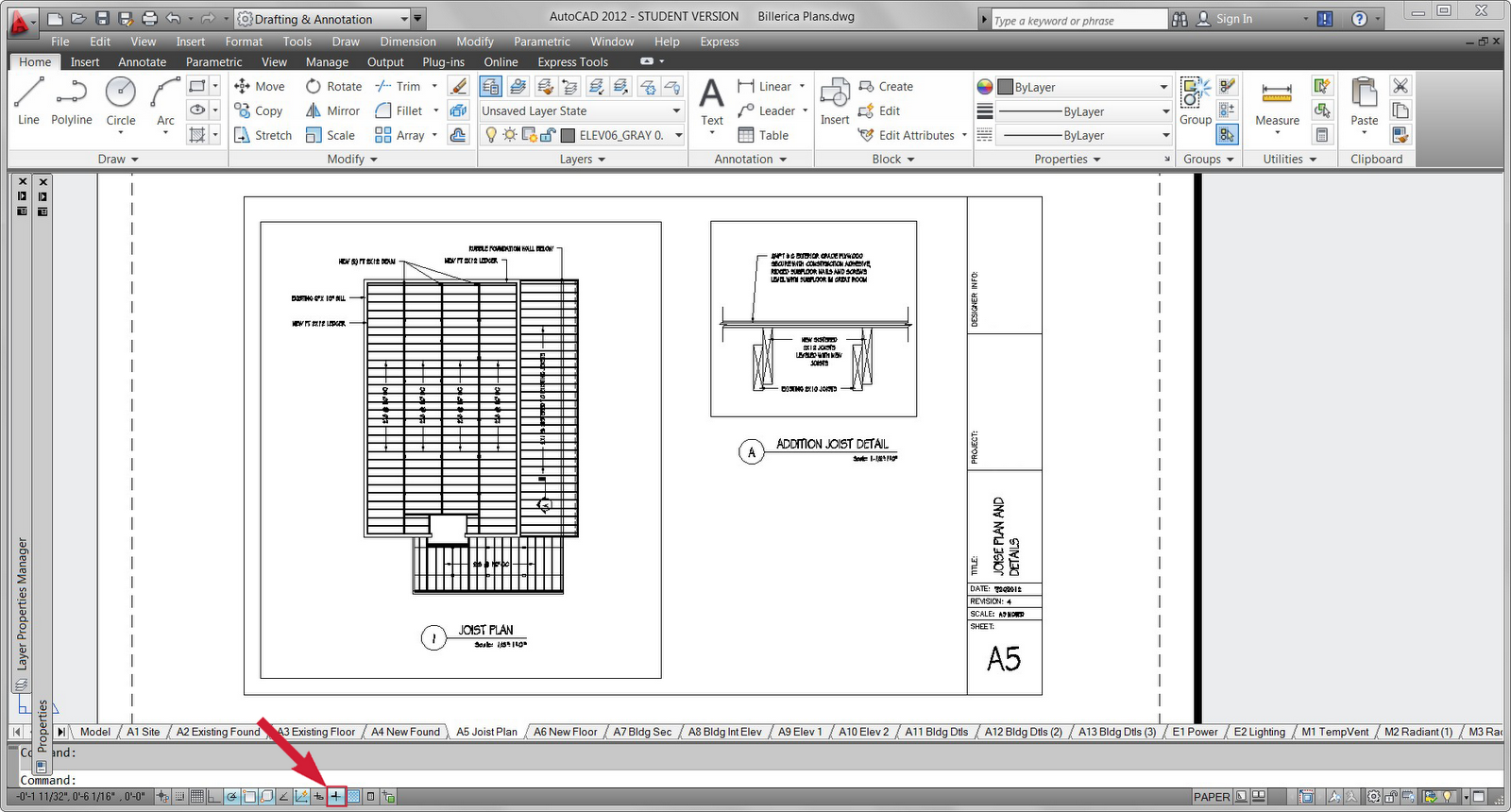The height and width of the screenshot is (812, 1511).
Task: Toggle Show/Hide Lineweight plus icon
Action: 335,797
